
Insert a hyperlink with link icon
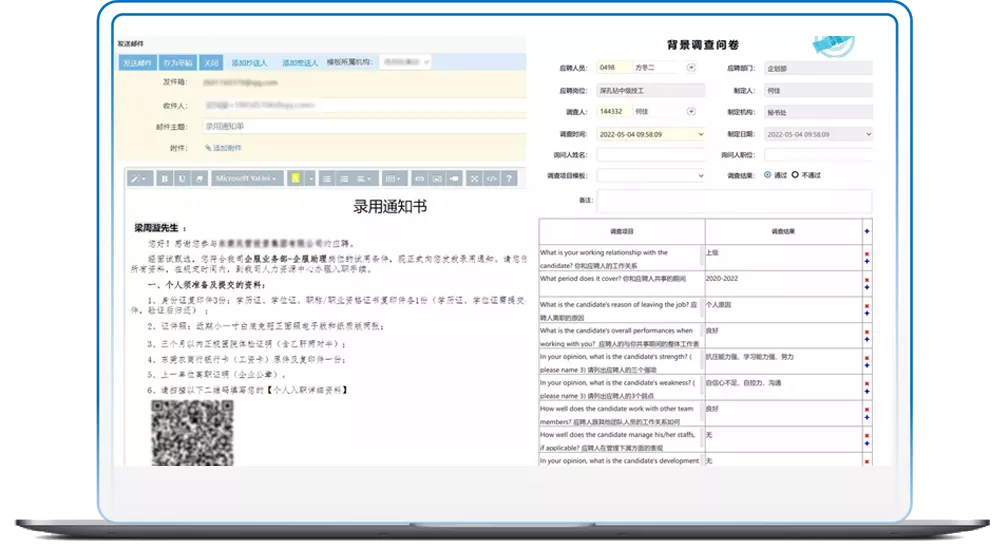tap(420, 179)
